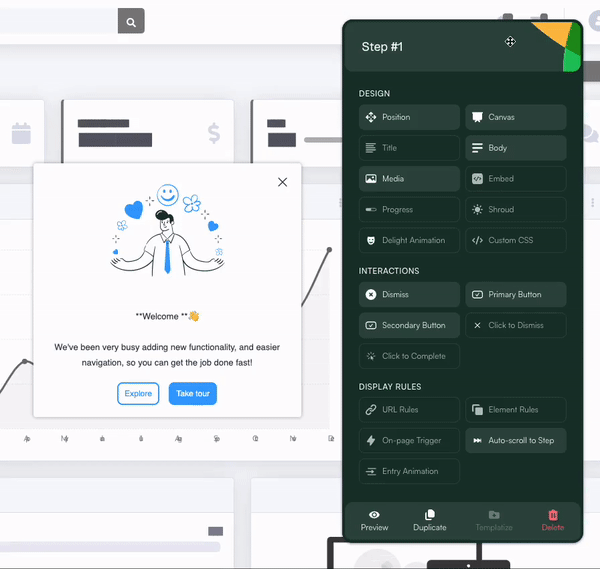Image resolution: width=600 pixels, height=569 pixels.
Task: Open the Primary Button settings
Action: tap(515, 295)
